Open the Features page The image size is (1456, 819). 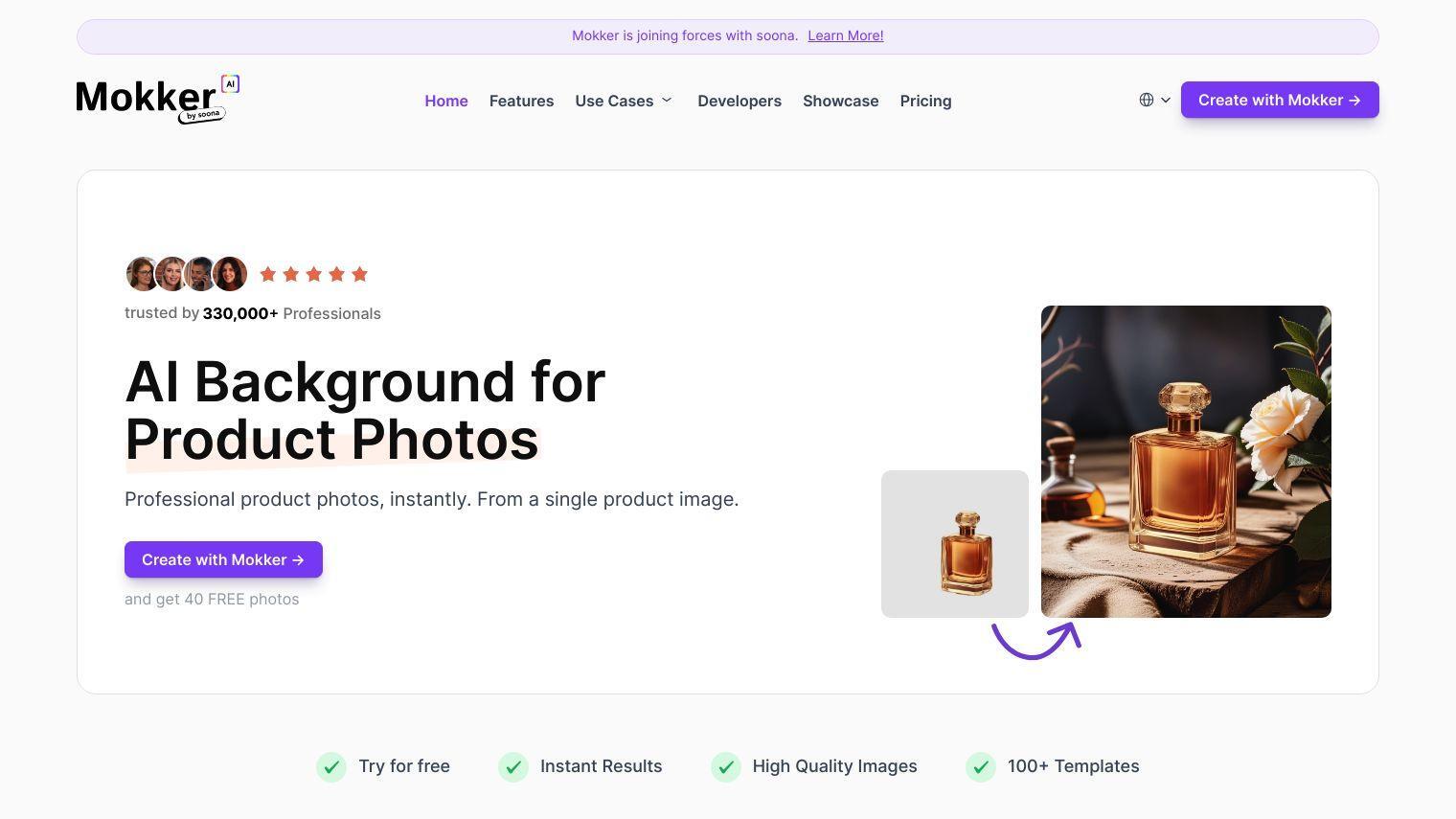coord(521,101)
